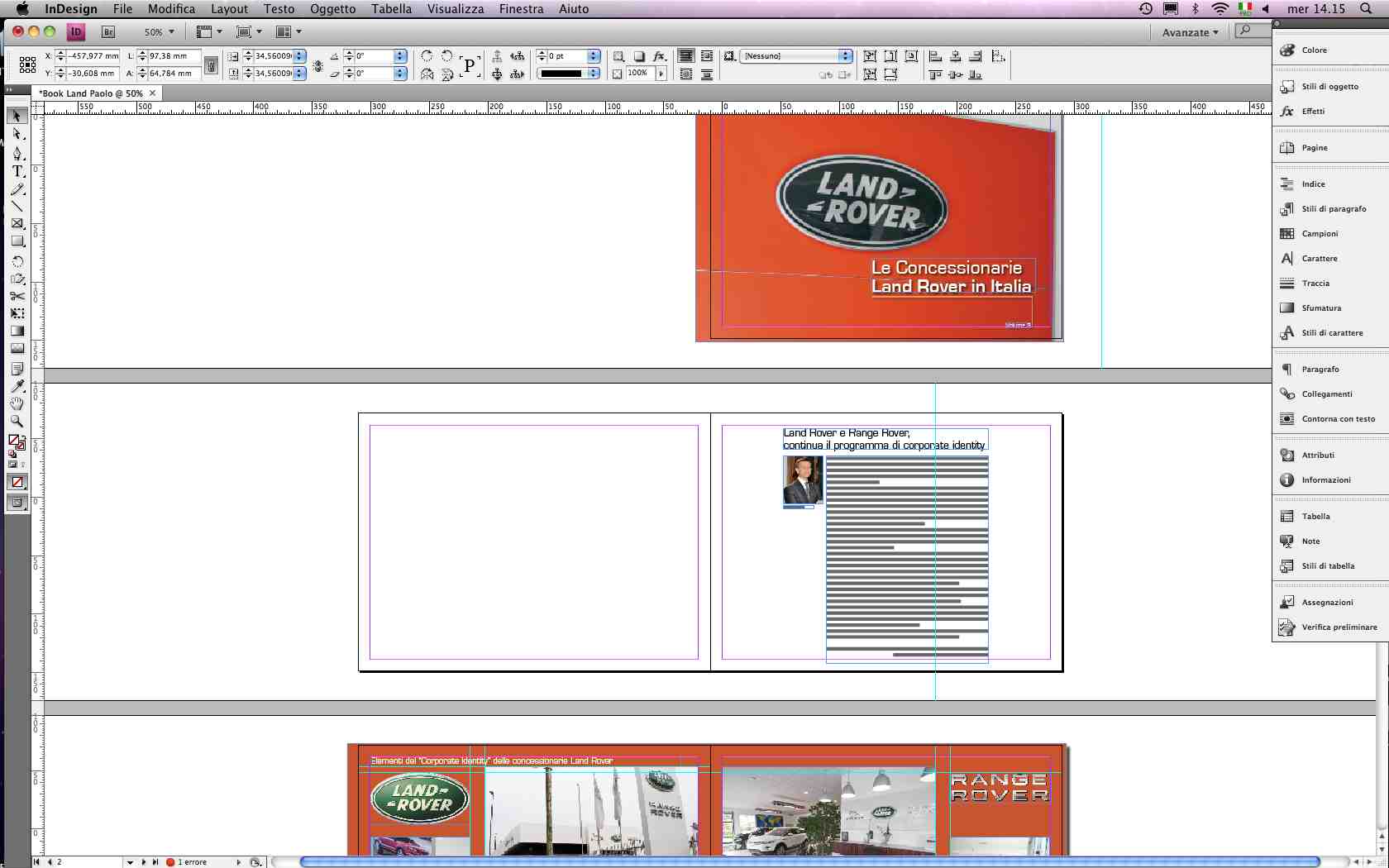Screen dimensions: 1389x868
Task: Select the Note tool
Action: coord(17,369)
